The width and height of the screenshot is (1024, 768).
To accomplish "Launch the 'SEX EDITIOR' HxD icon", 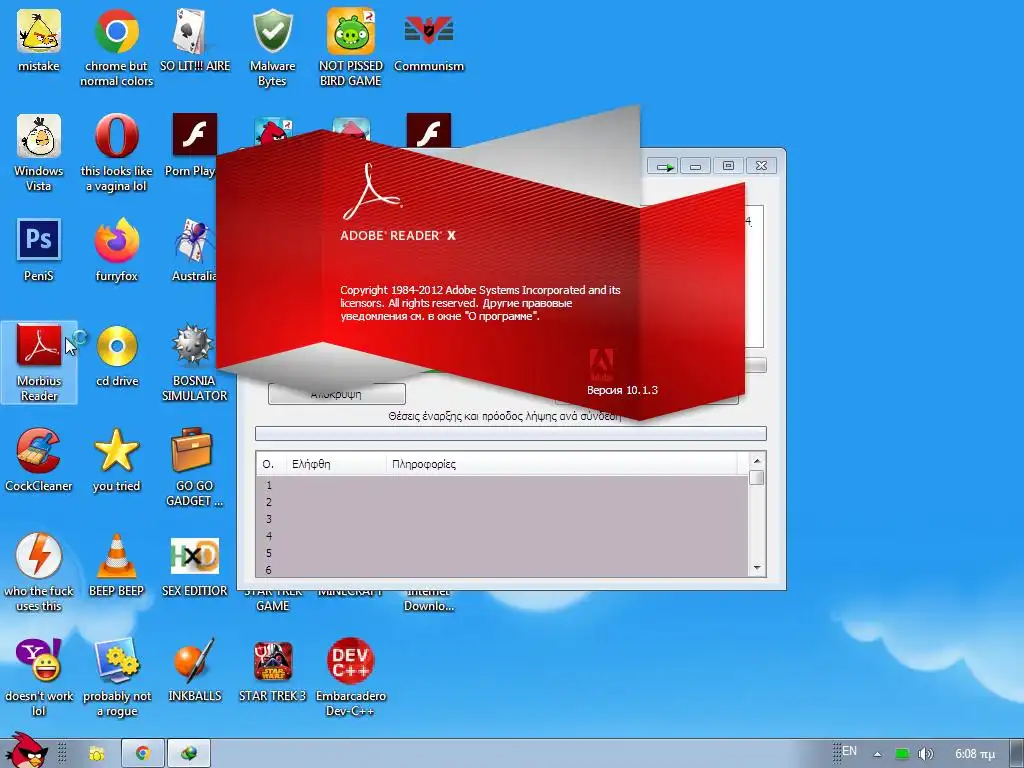I will [195, 556].
